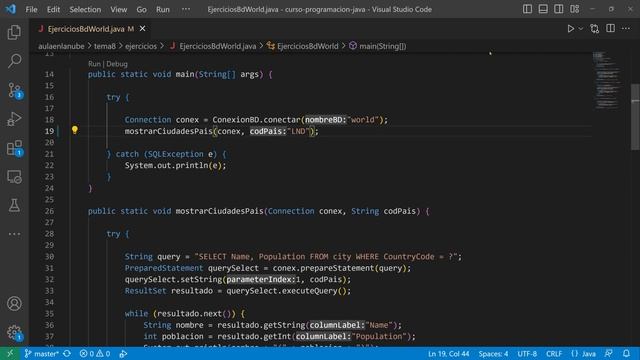Synchronize changes in status bar
This screenshot has height=360, width=640.
(x=67, y=353)
